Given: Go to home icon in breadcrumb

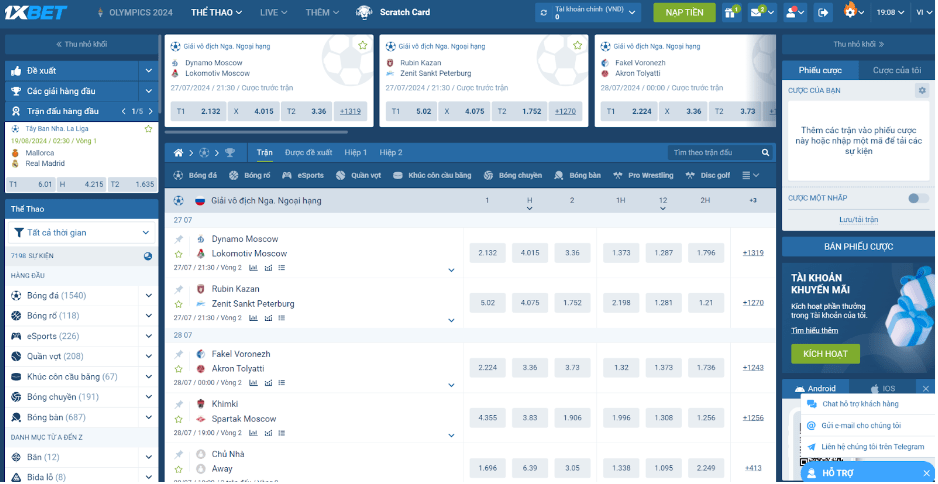Looking at the screenshot, I should (178, 153).
